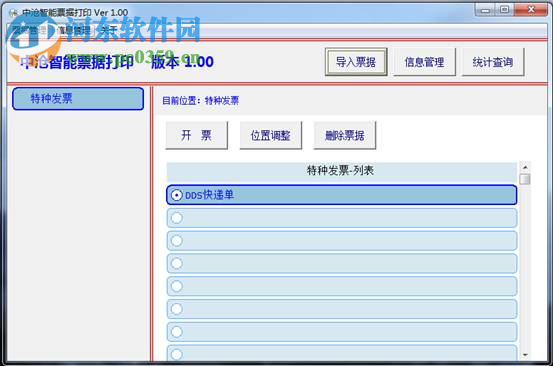Screen dimensions: 553x366
Task: Click the list scrollbar down arrow
Action: [x=525, y=354]
